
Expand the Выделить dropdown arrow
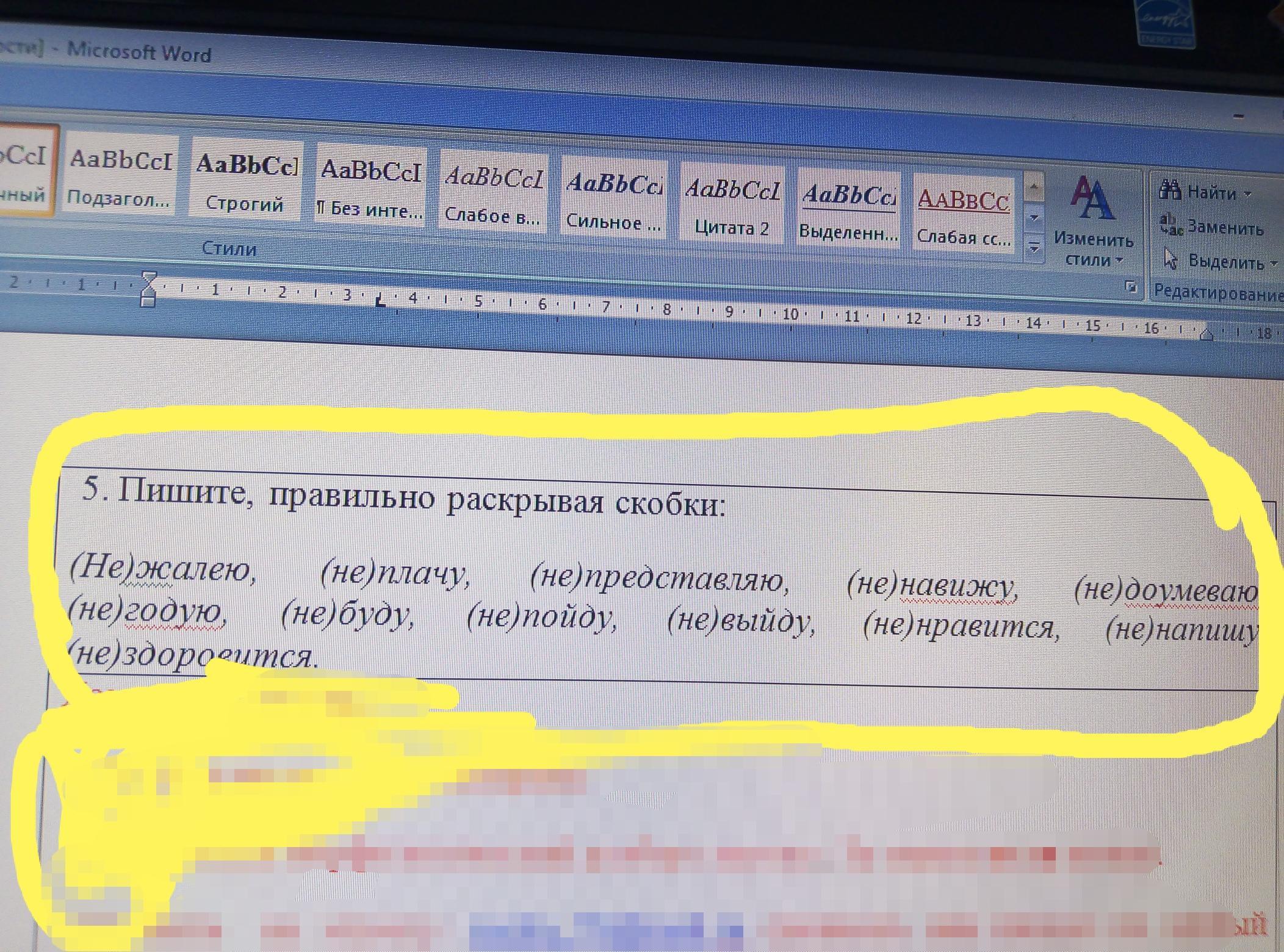pyautogui.click(x=1274, y=264)
